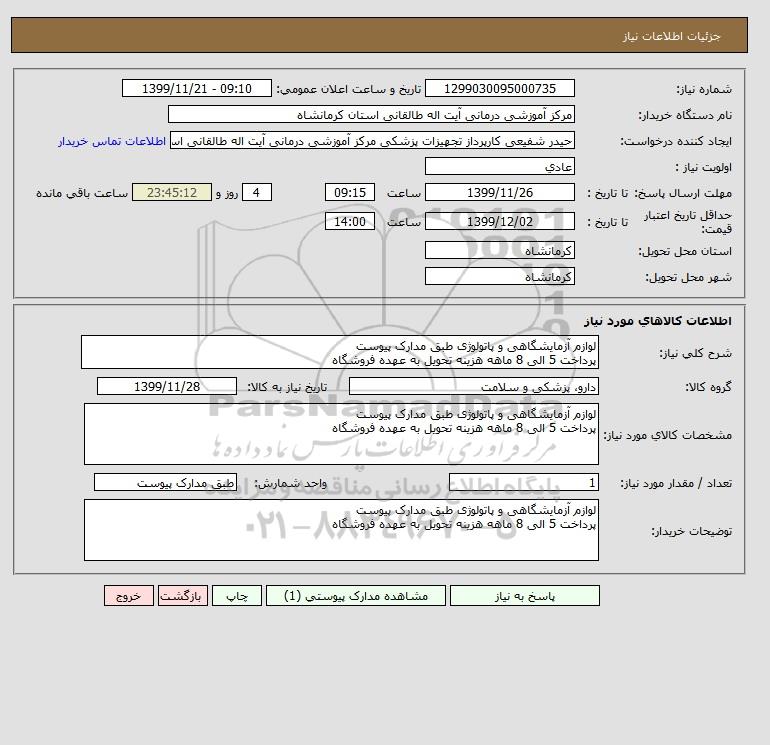Click the اطلاعات کالاهای مورد نیاز section heading
Viewport: 770px width, 745px height.
pos(658,321)
